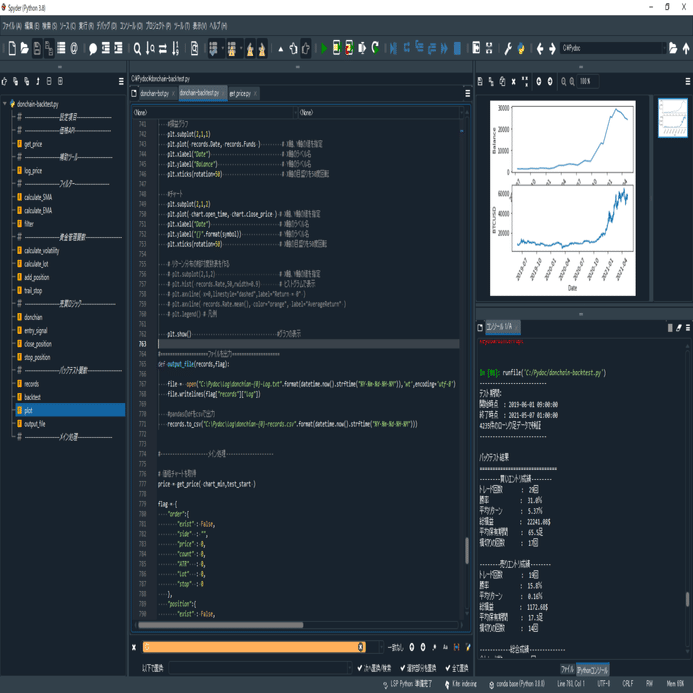The height and width of the screenshot is (693, 693).
Task: Open the ファイル menu
Action: 12,26
